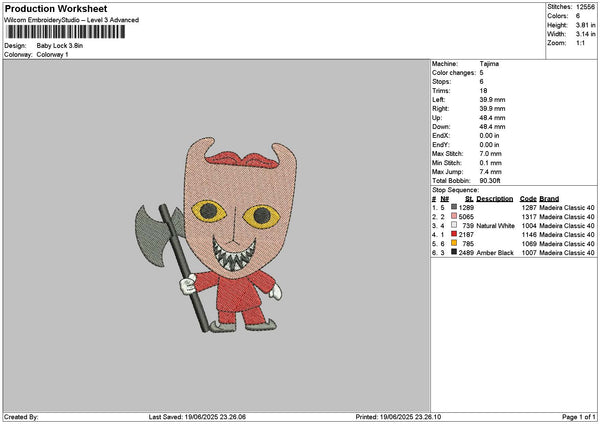
Task: Click the gray swatch for stop 1
Action: (x=454, y=207)
